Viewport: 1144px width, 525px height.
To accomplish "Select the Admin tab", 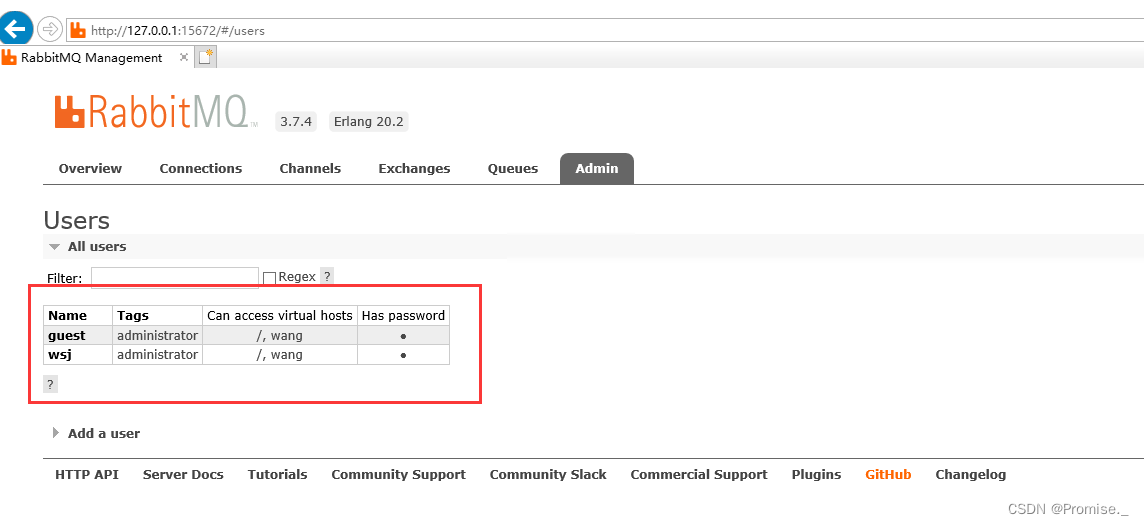I will [597, 168].
